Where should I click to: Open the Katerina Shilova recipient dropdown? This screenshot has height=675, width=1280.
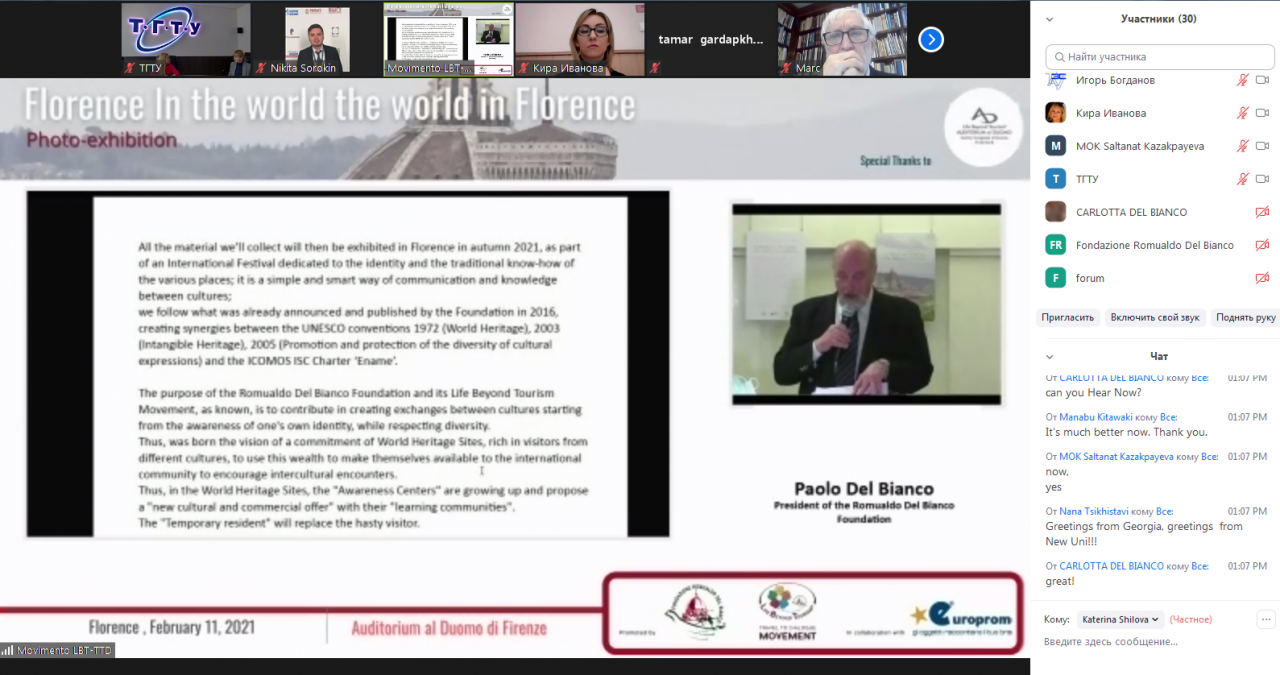pos(1121,619)
